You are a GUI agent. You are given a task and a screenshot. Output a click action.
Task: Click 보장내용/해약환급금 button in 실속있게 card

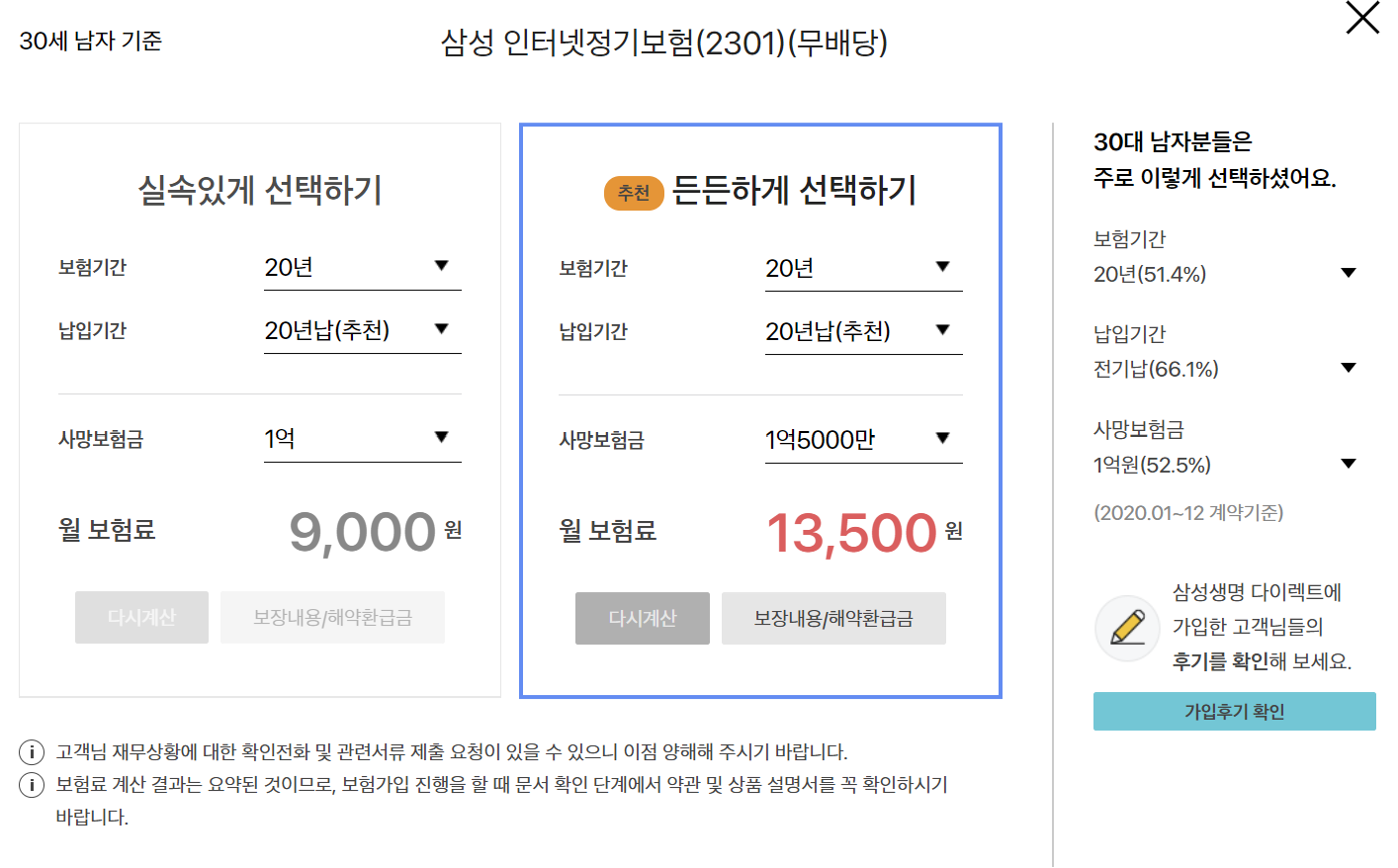coord(332,618)
